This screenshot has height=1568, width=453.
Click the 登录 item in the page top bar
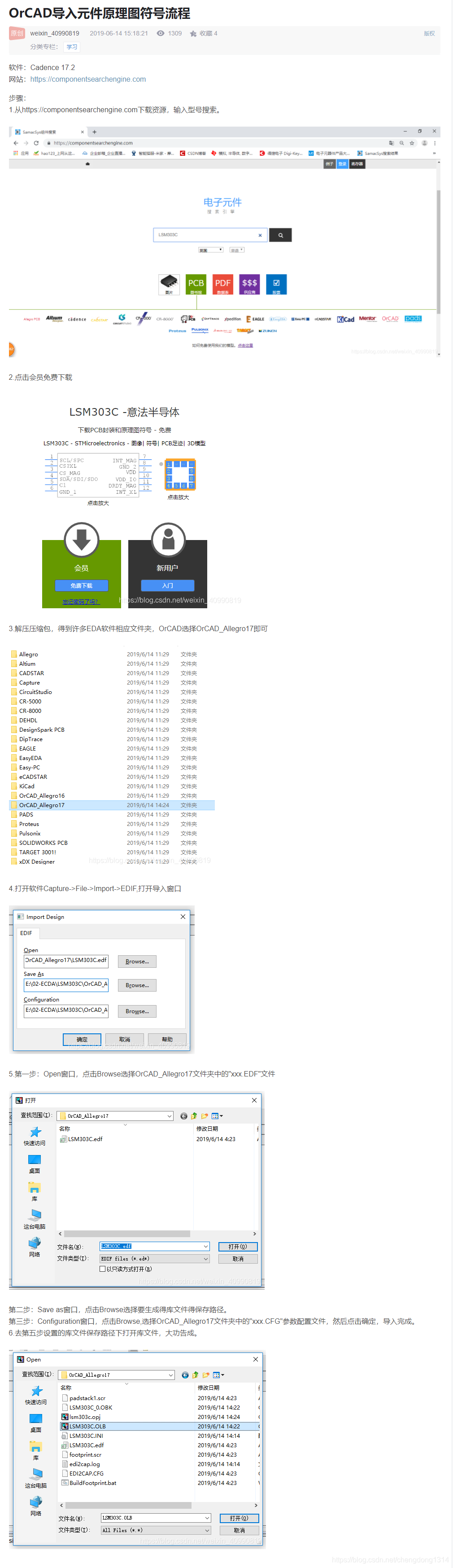tap(342, 164)
